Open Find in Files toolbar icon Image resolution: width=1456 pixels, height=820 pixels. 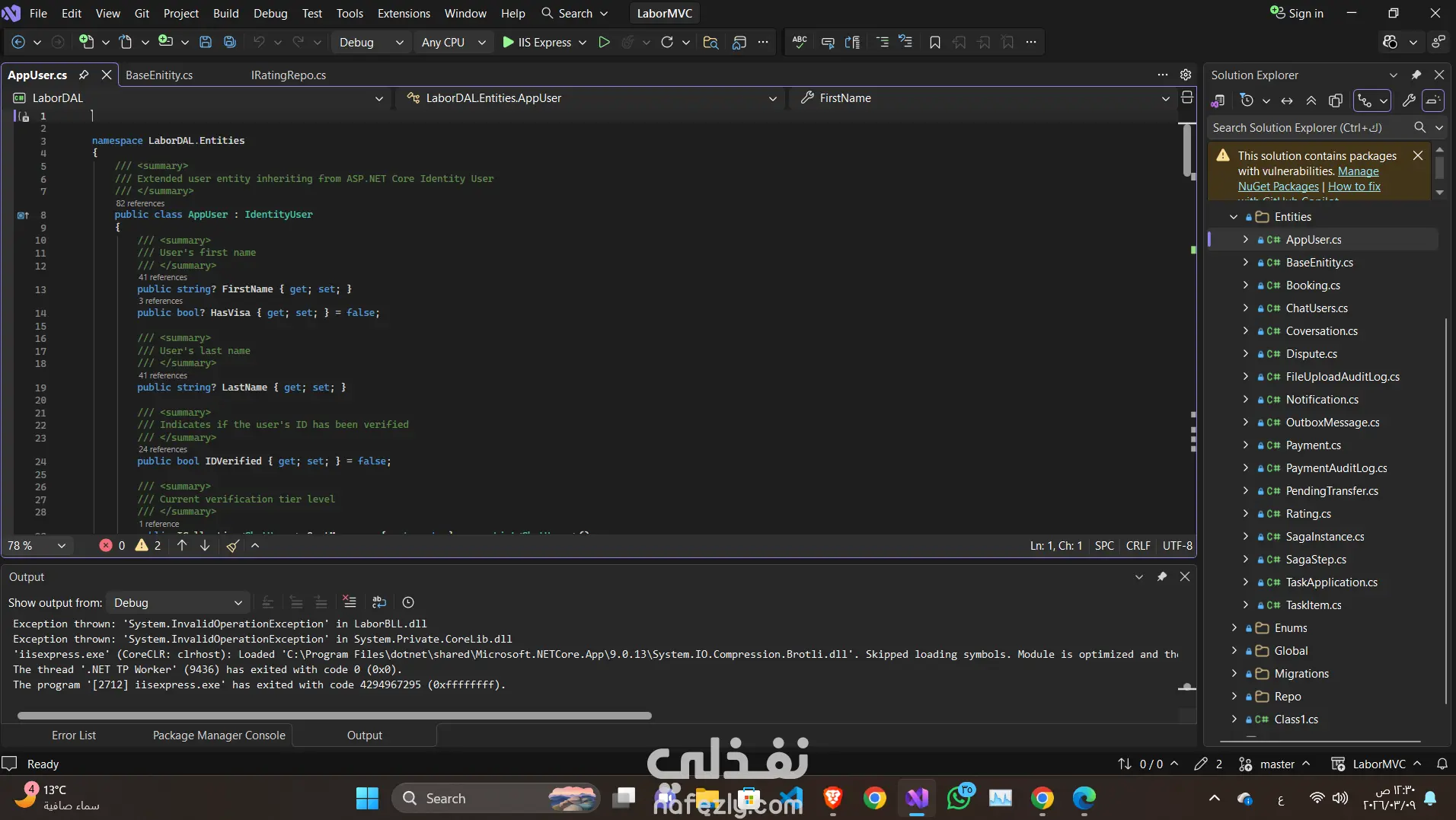click(710, 43)
